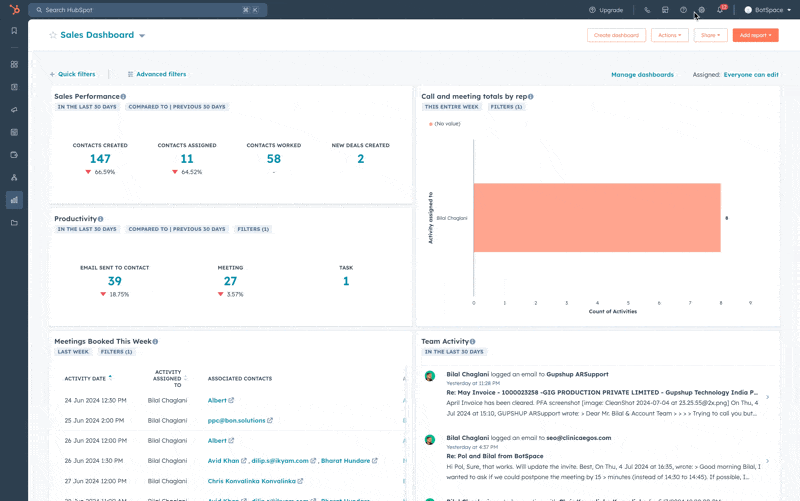Open the Automation workflows sidebar icon
Viewport: 800px width, 501px height.
point(14,178)
